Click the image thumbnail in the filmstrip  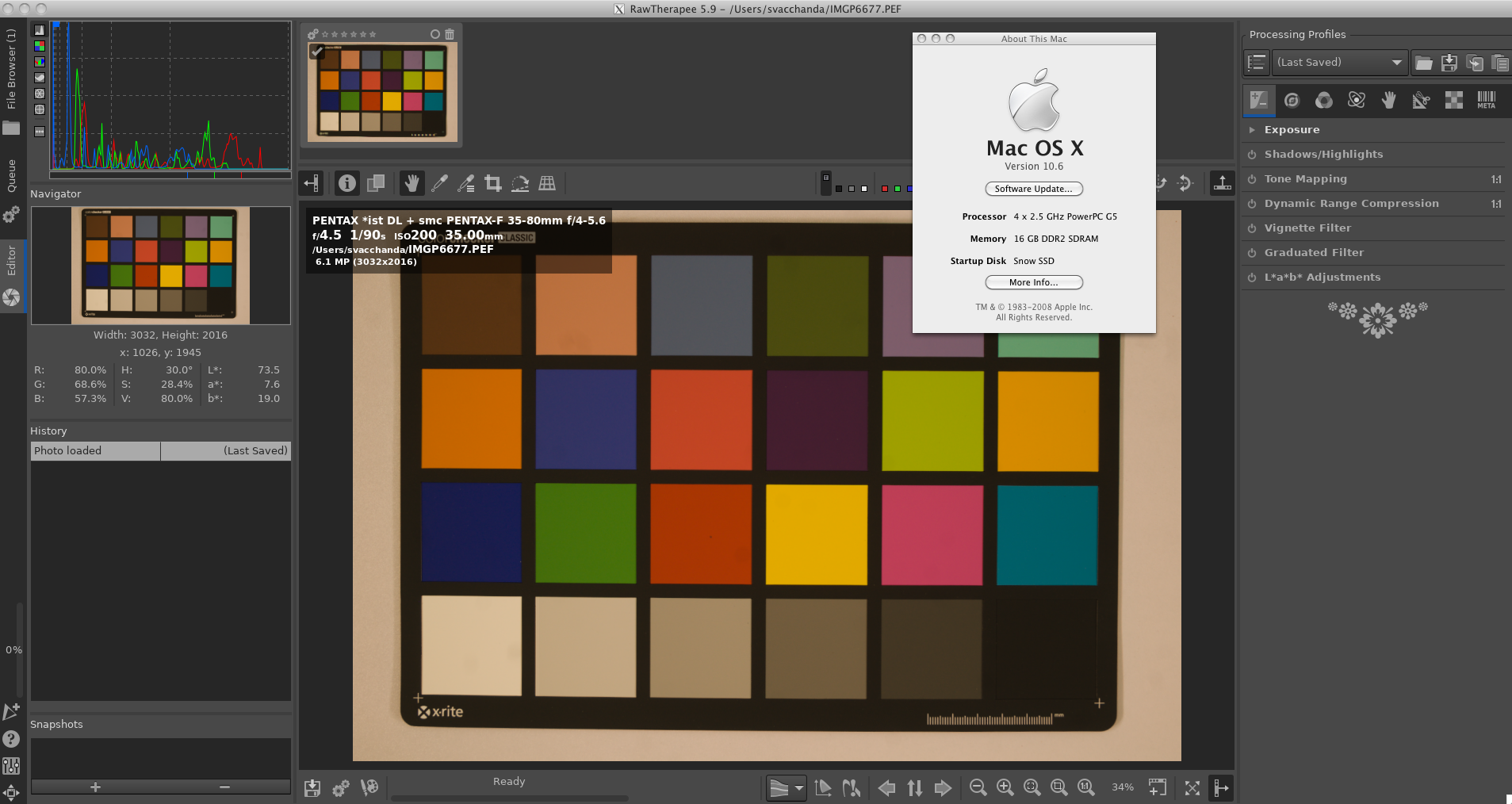381,90
